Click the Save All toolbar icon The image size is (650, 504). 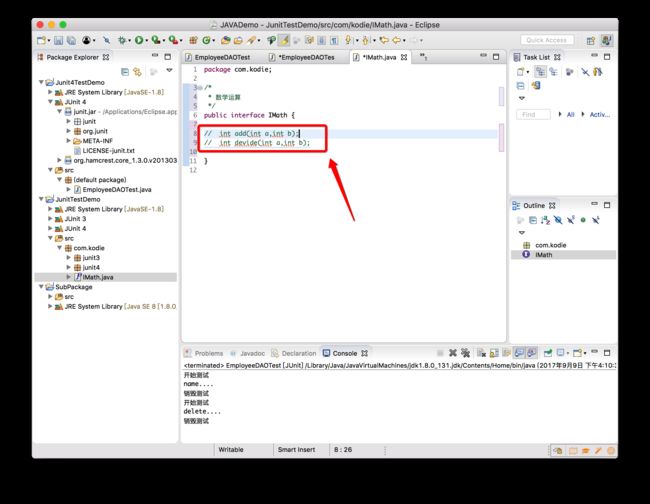(x=71, y=40)
